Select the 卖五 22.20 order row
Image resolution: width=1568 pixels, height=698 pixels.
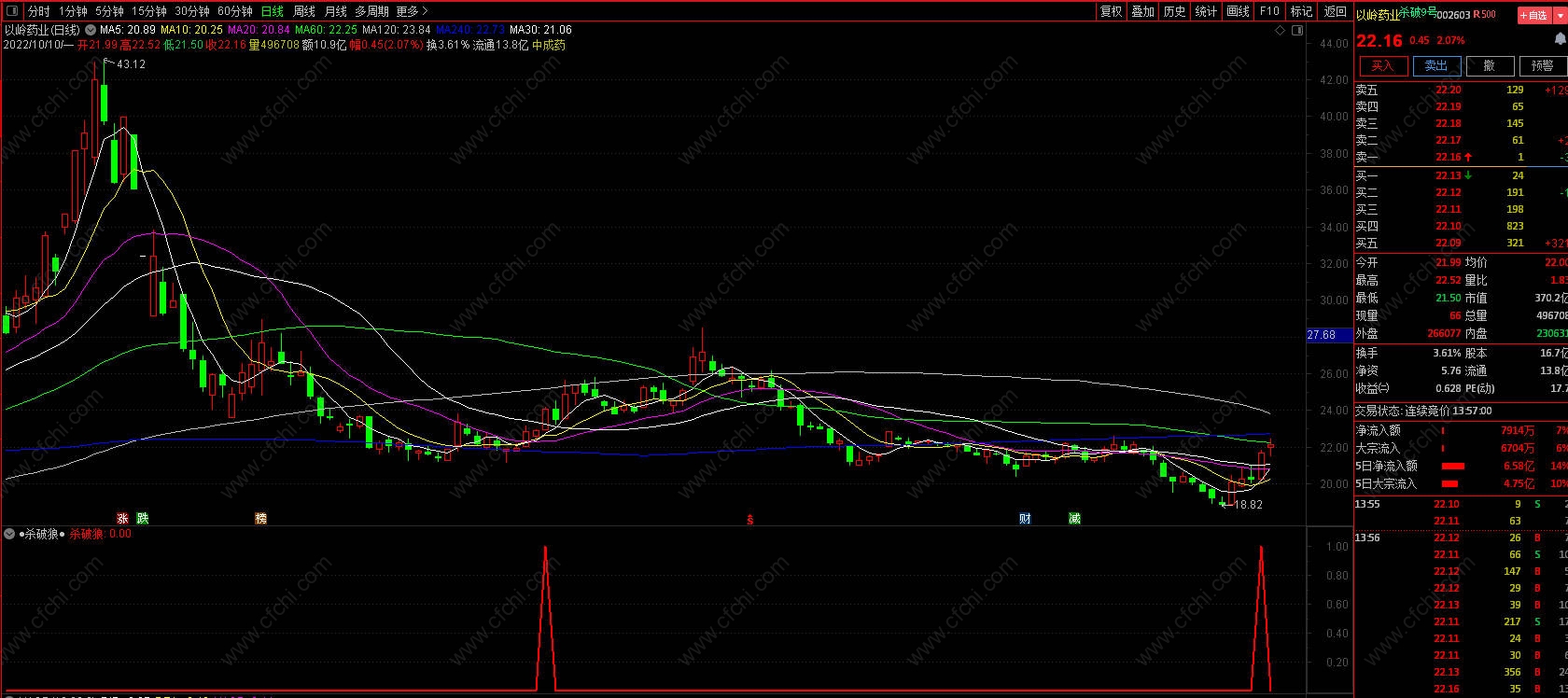tap(1461, 90)
